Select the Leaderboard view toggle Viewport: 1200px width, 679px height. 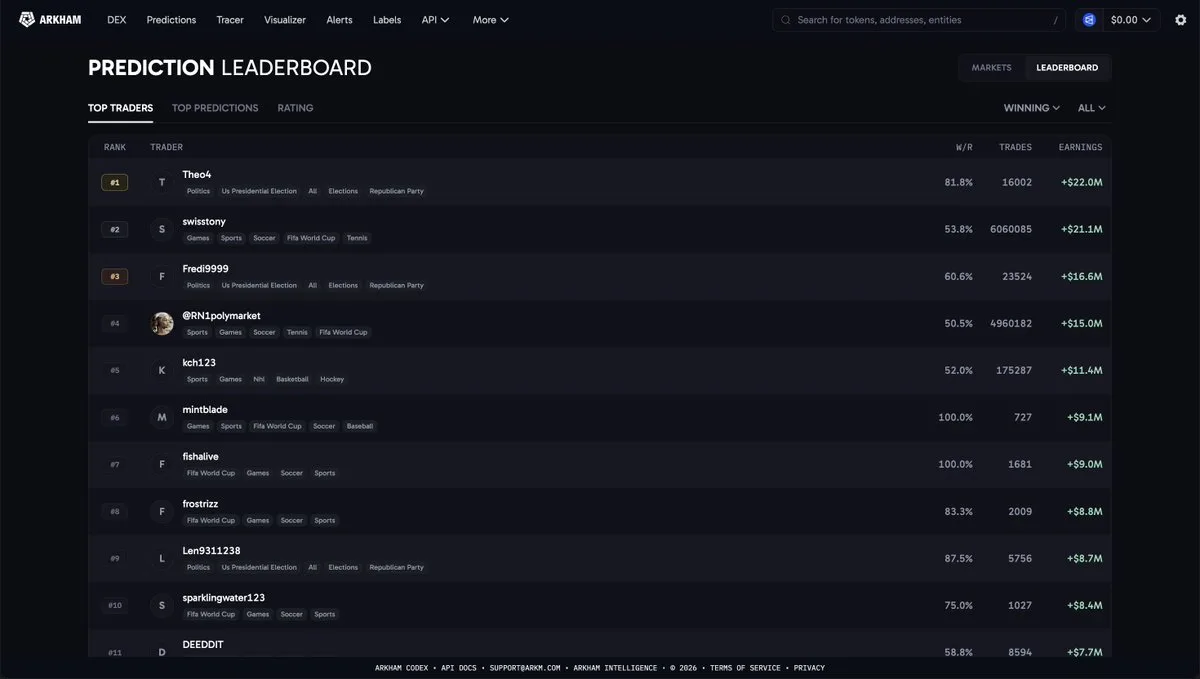pos(1067,68)
